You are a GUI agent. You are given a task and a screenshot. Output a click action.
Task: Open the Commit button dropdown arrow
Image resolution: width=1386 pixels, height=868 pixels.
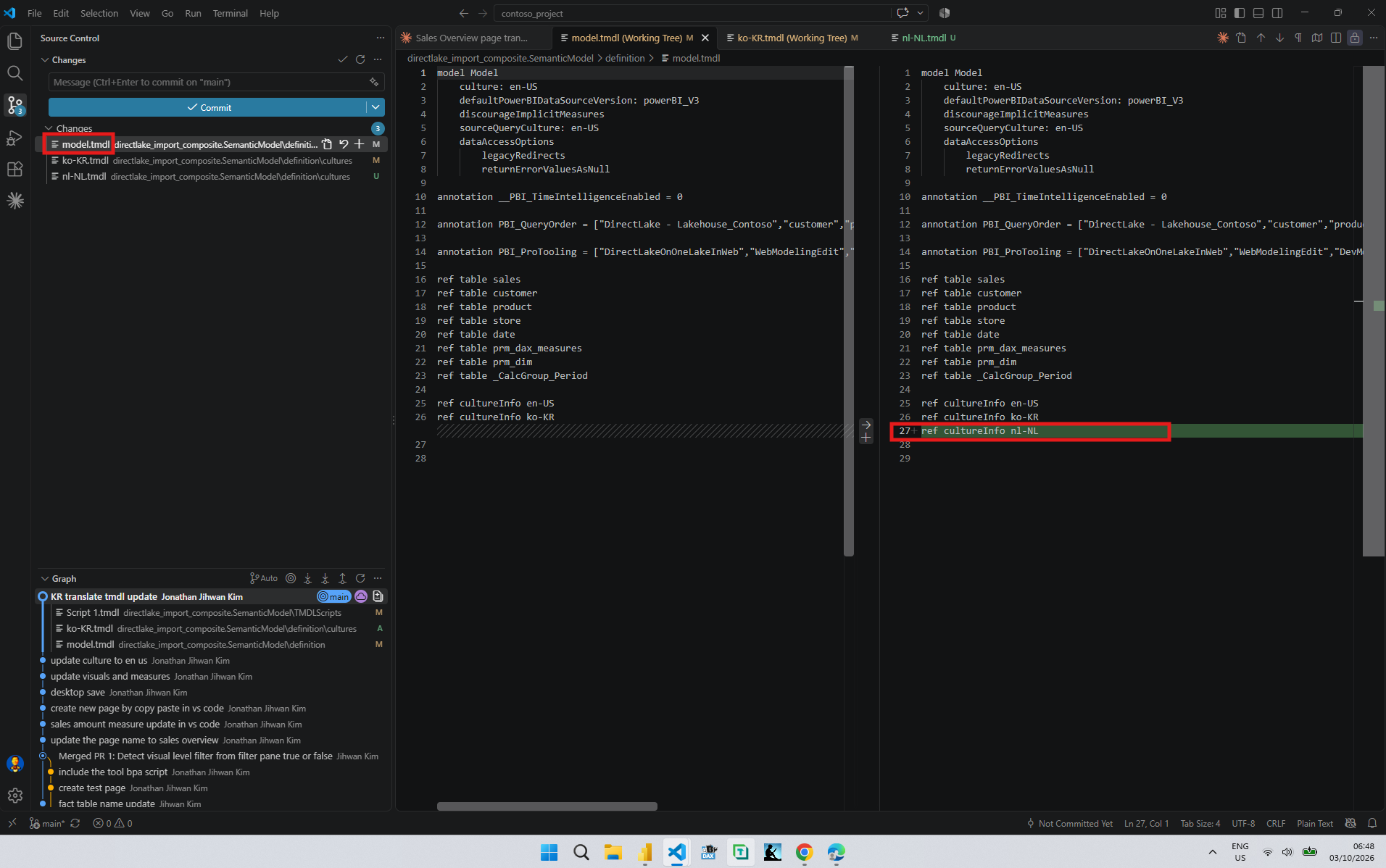coord(375,107)
